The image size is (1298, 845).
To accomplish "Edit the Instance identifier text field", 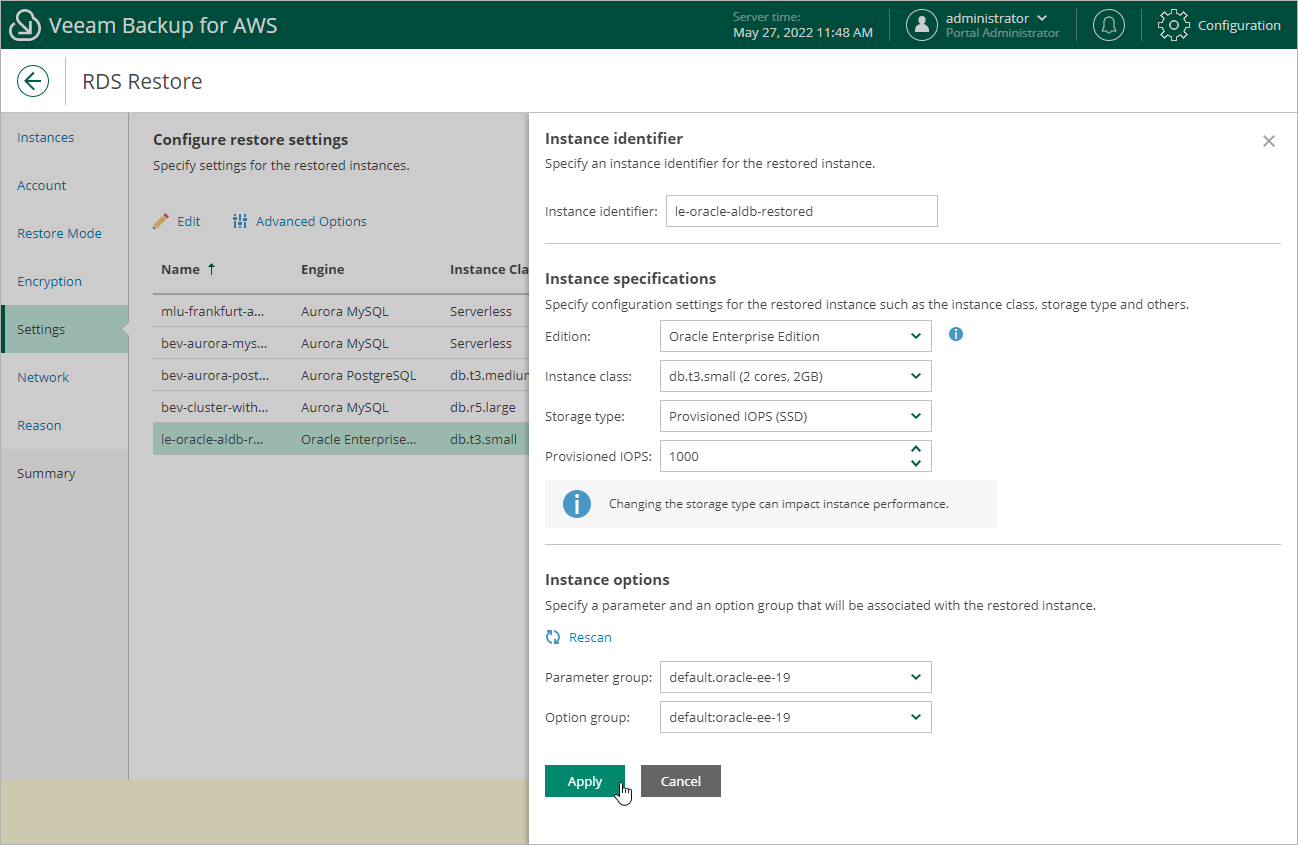I will 801,211.
